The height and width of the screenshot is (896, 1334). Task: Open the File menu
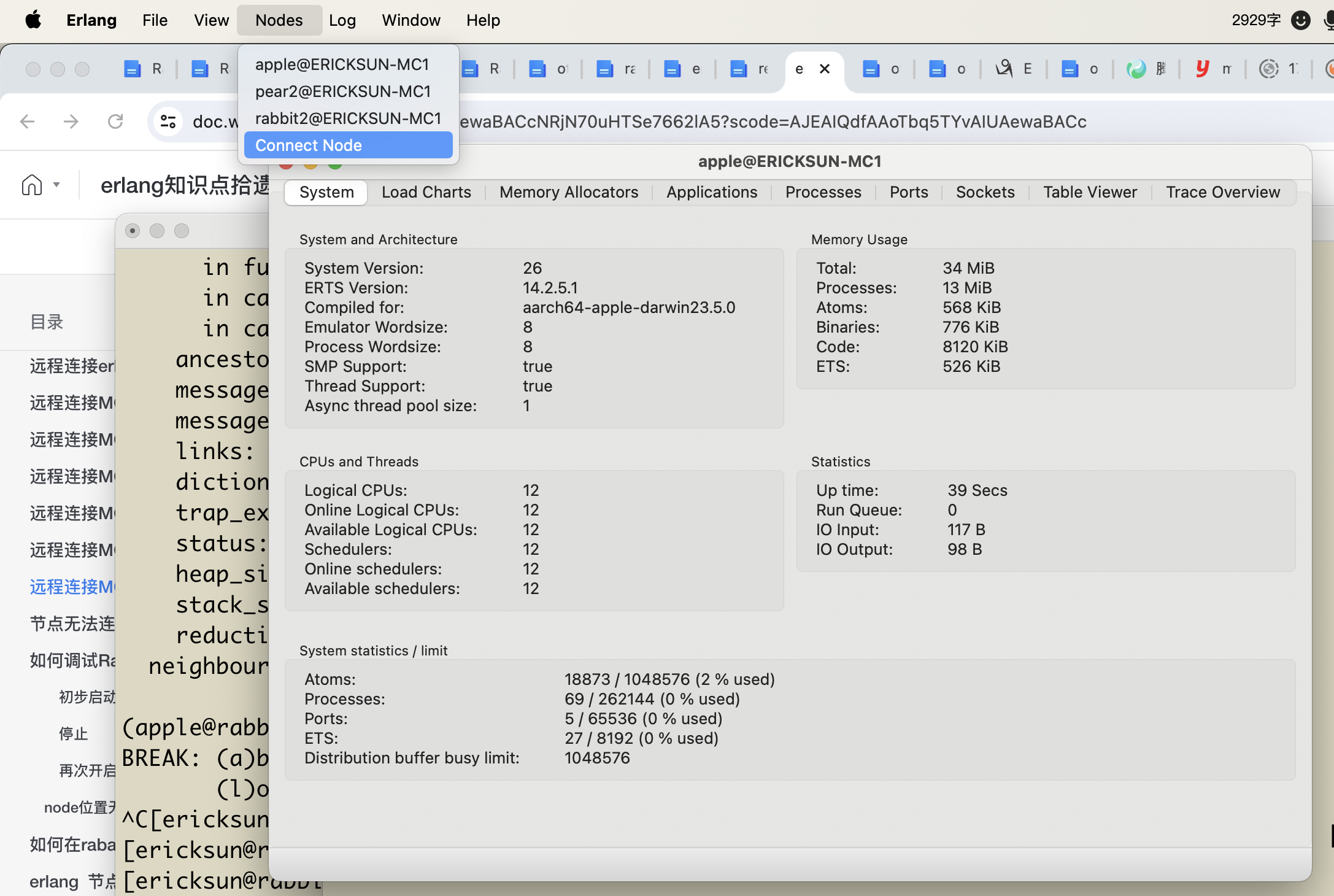(155, 20)
